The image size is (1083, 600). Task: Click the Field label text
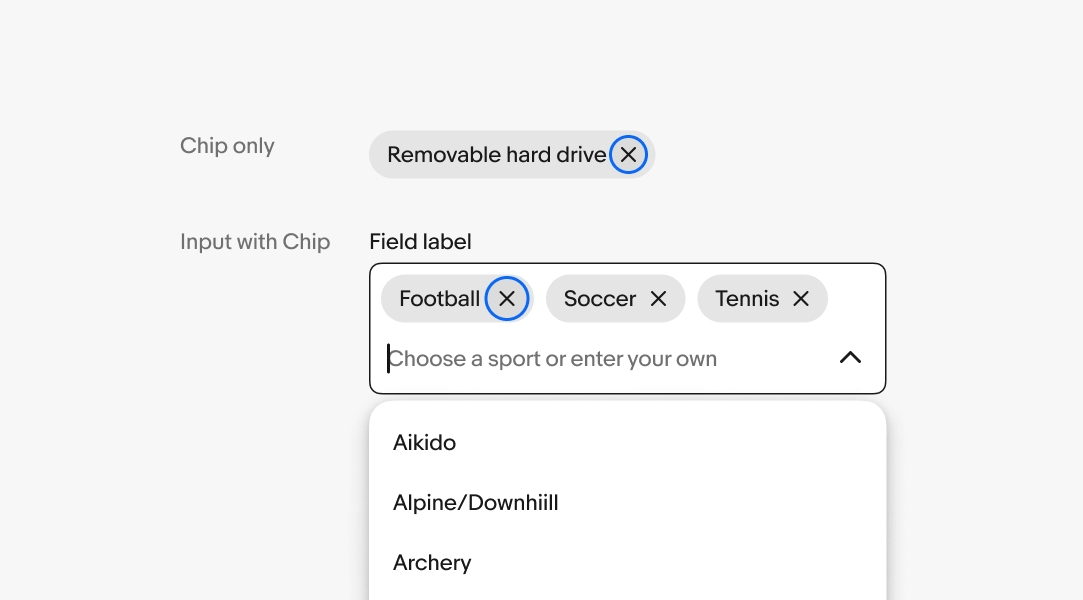[420, 242]
